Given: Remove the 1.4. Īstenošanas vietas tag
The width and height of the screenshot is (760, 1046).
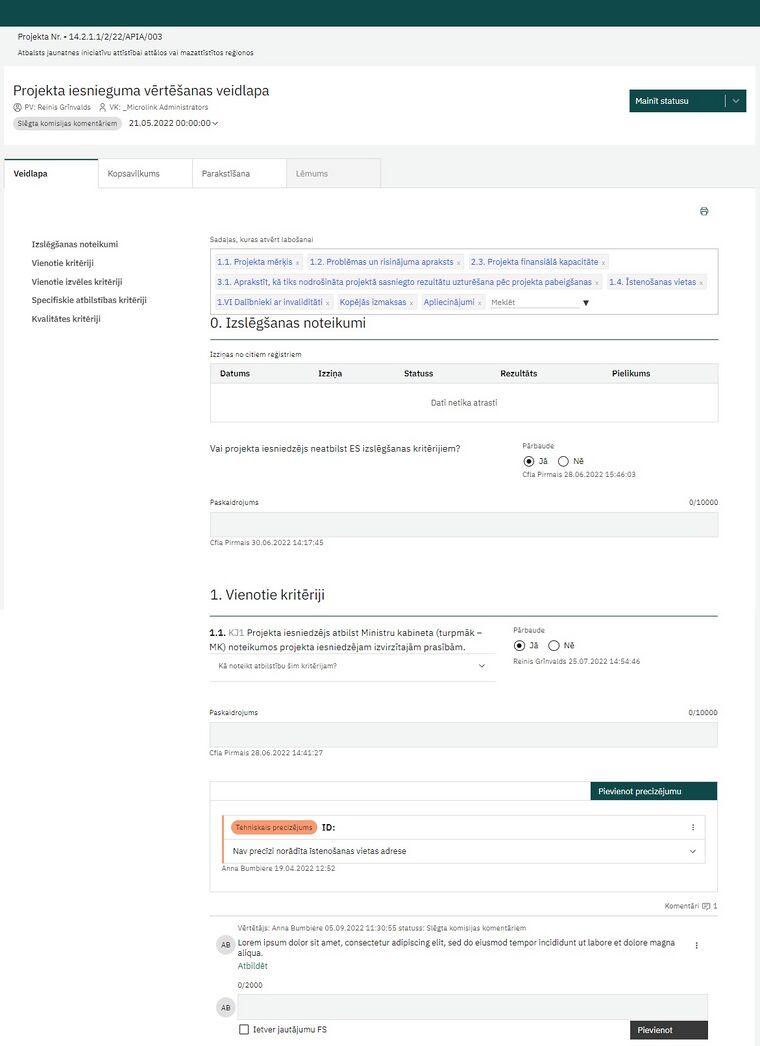Looking at the screenshot, I should click(x=701, y=283).
